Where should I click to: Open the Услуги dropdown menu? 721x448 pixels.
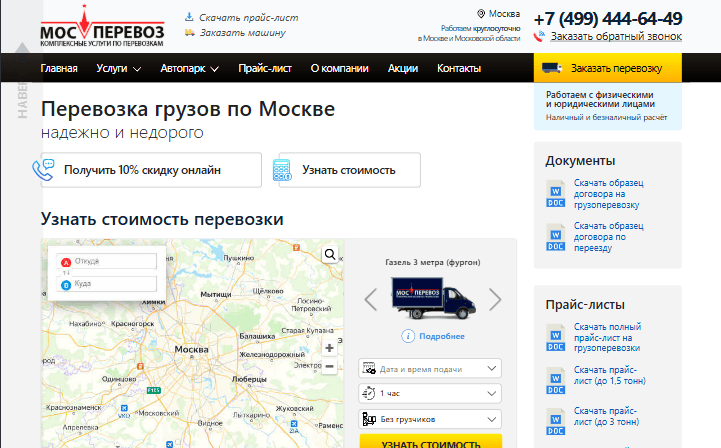(x=118, y=69)
